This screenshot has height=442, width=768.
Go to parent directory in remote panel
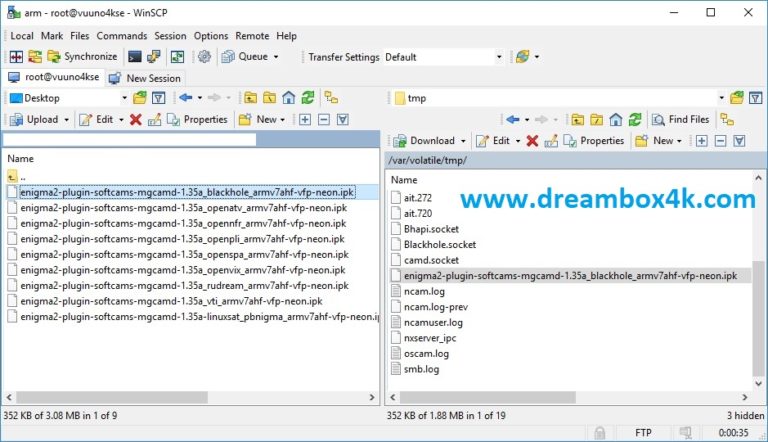pyautogui.click(x=578, y=119)
